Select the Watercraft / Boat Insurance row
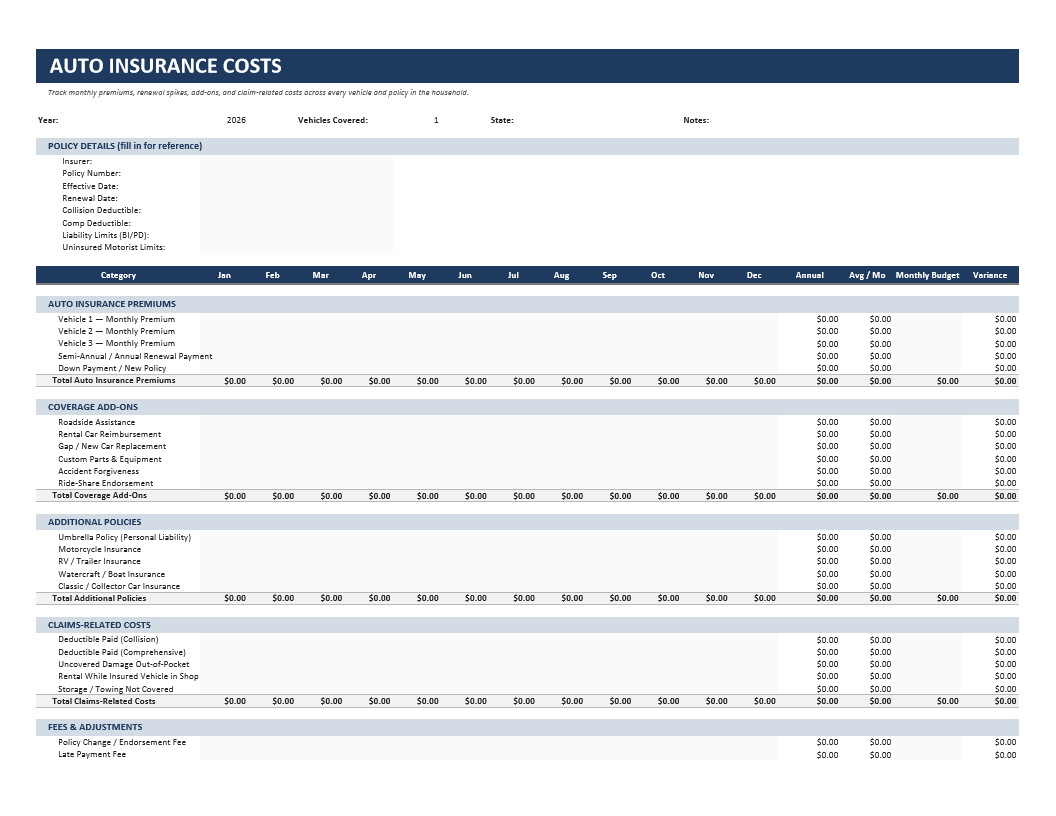The image size is (1056, 816). point(527,574)
